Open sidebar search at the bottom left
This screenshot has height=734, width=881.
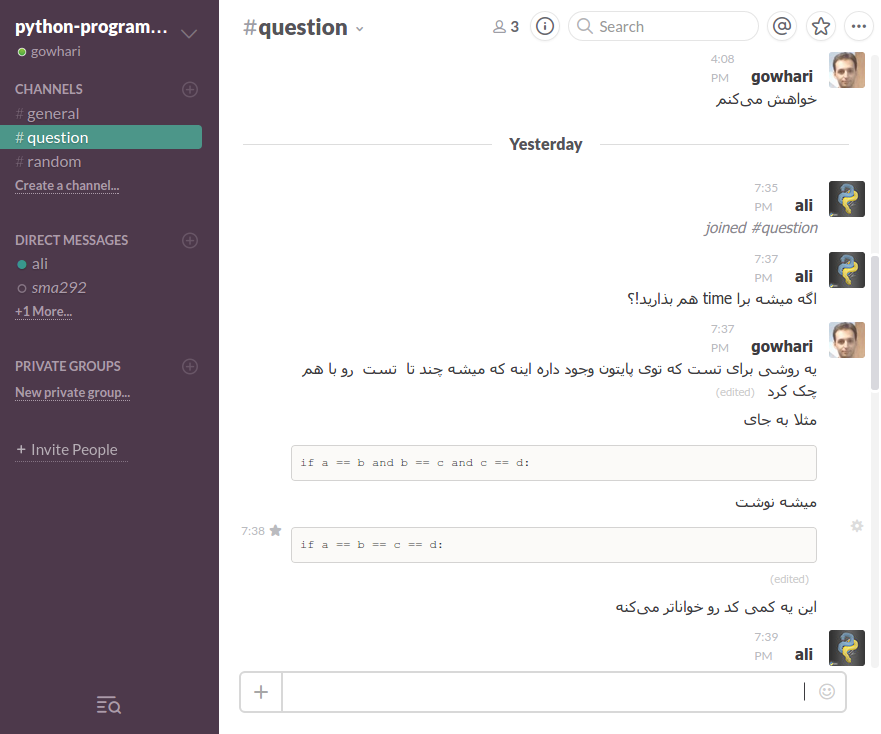[x=108, y=705]
